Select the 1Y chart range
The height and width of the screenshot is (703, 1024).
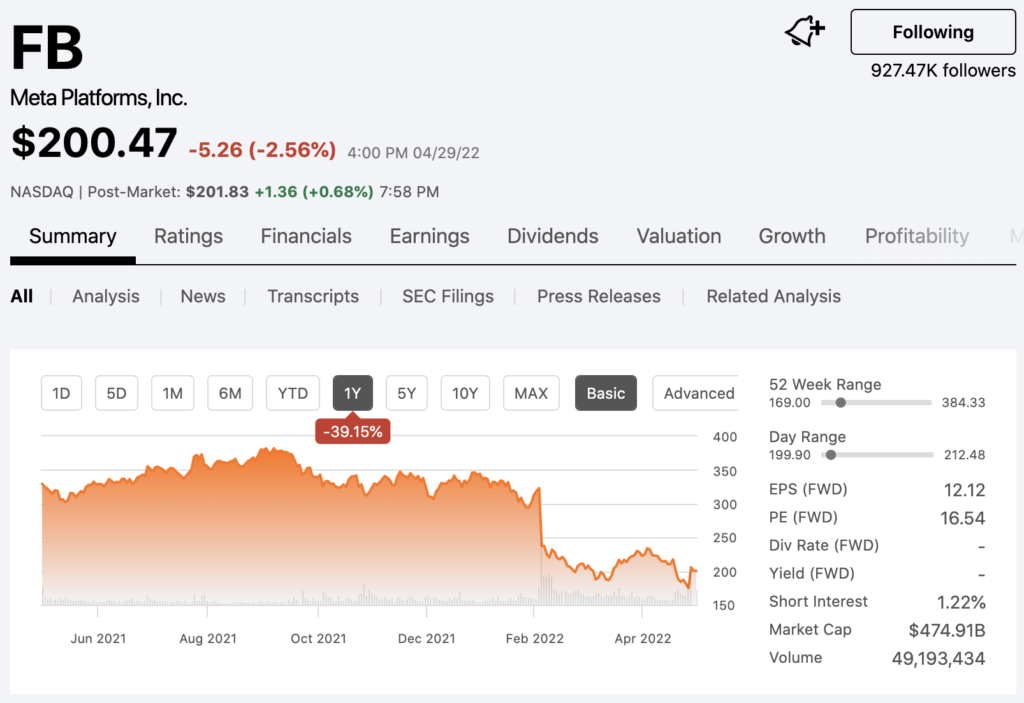[x=353, y=393]
